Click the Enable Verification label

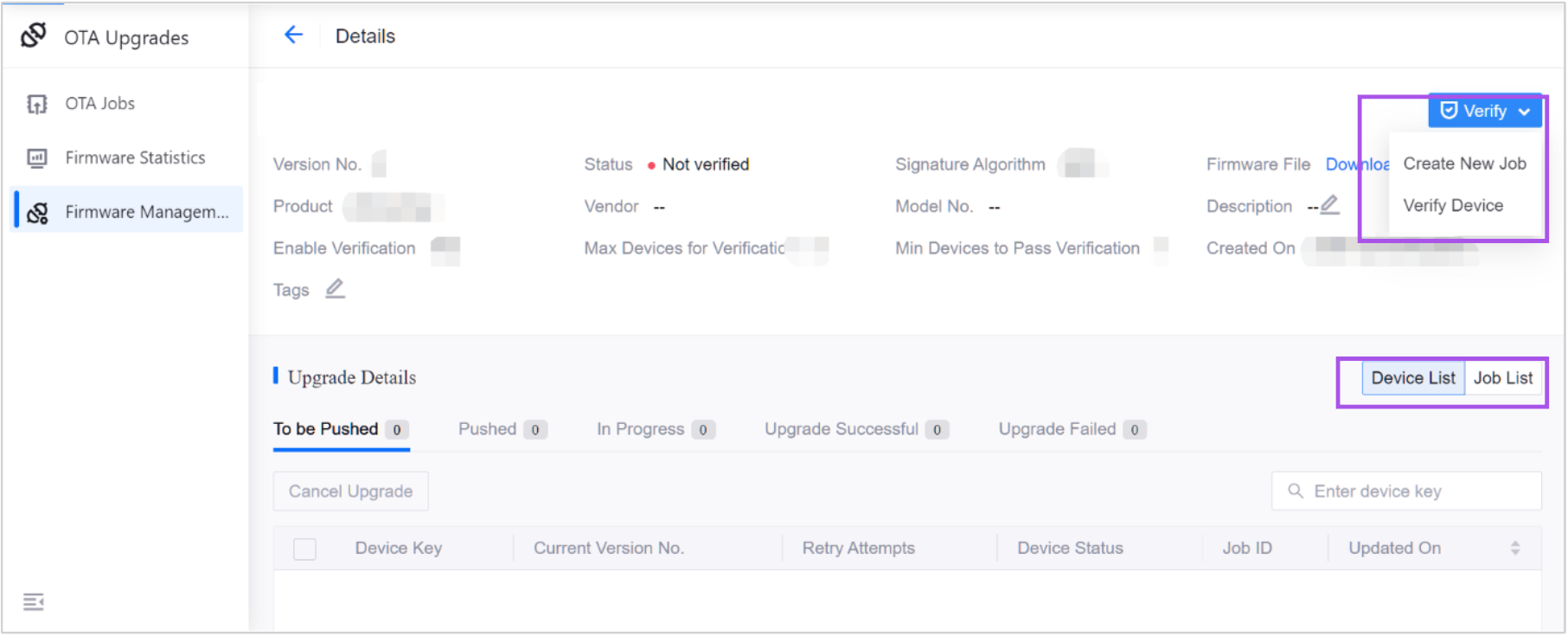[344, 248]
